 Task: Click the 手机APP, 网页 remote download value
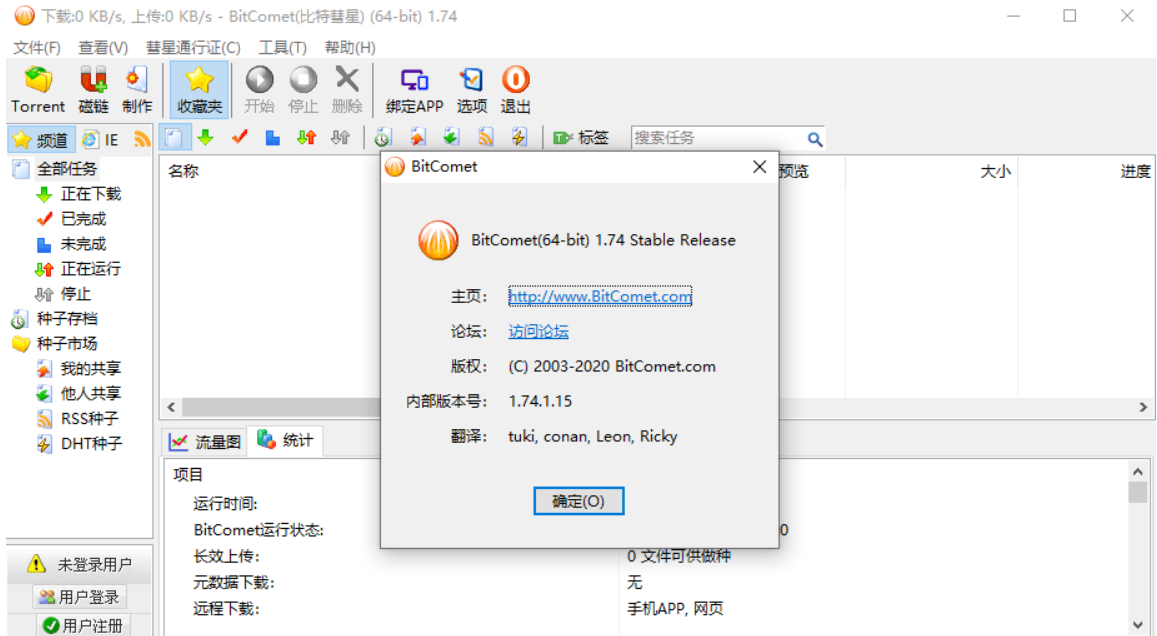tap(675, 609)
